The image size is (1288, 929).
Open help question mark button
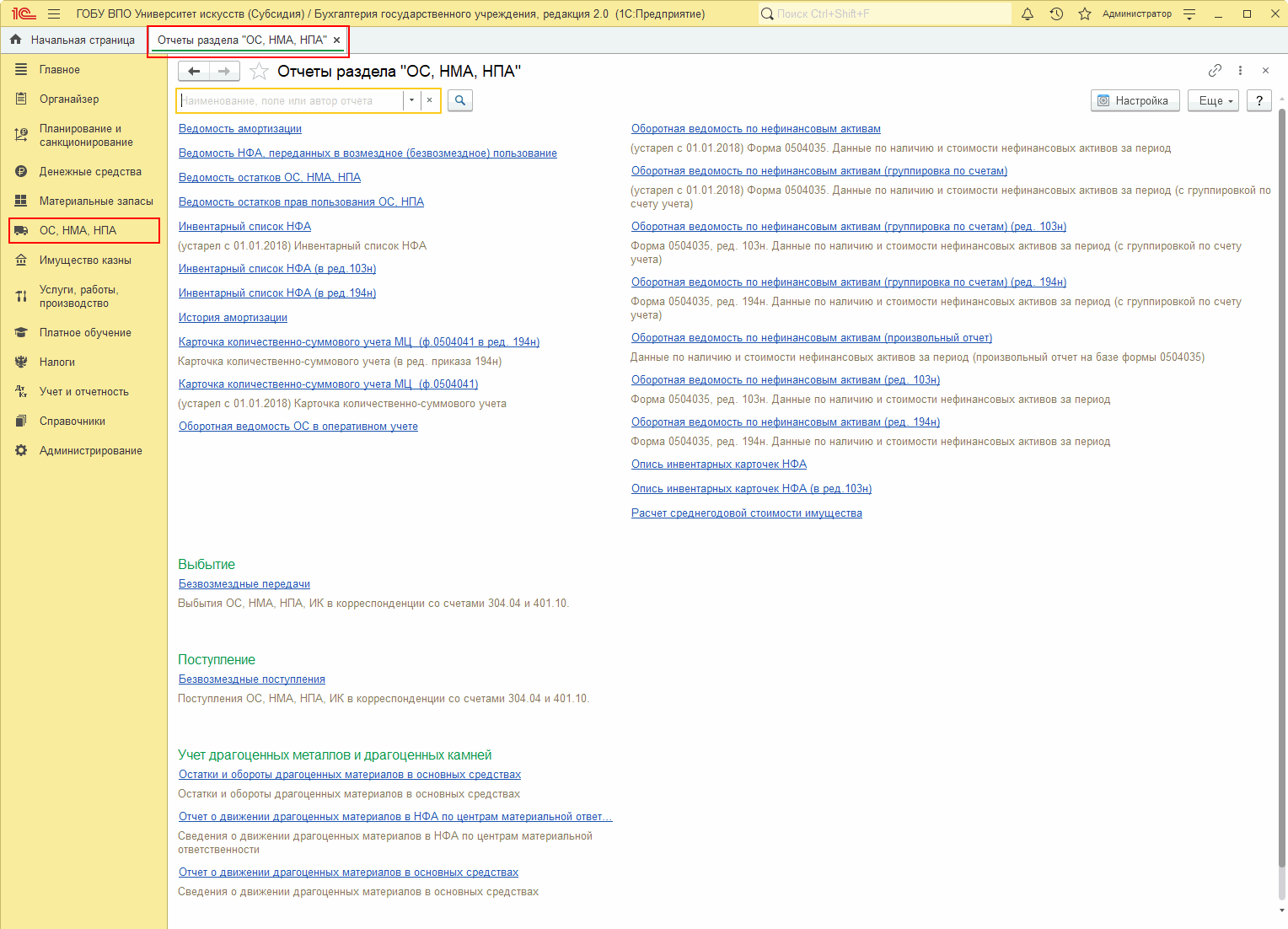1259,100
